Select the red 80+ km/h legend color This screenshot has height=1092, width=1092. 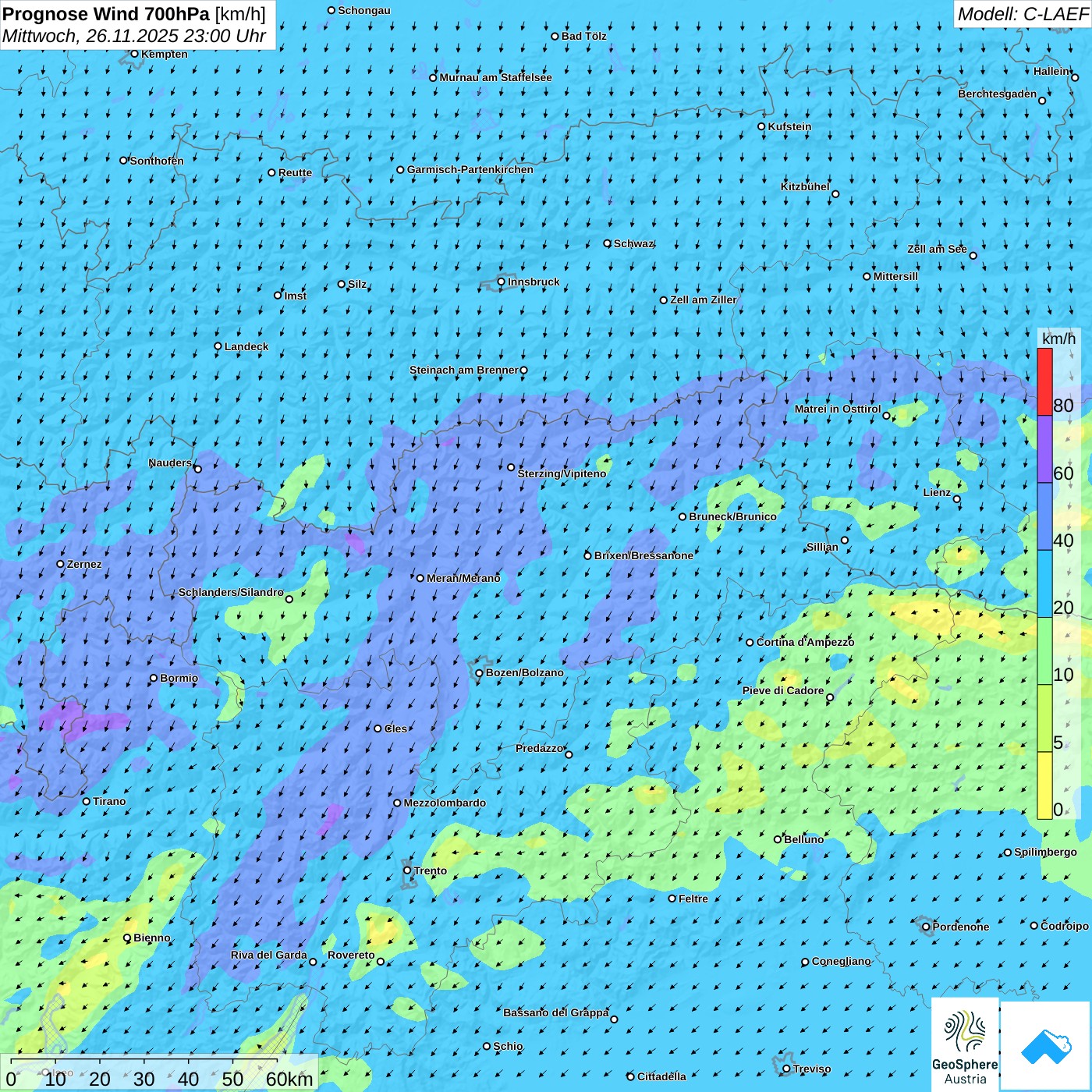(1044, 382)
